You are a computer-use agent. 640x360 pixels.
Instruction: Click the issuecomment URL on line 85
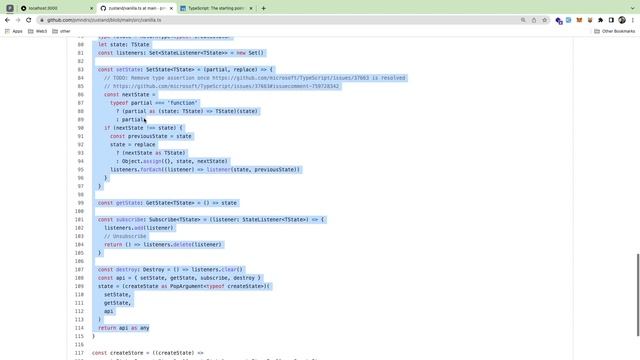click(x=226, y=86)
